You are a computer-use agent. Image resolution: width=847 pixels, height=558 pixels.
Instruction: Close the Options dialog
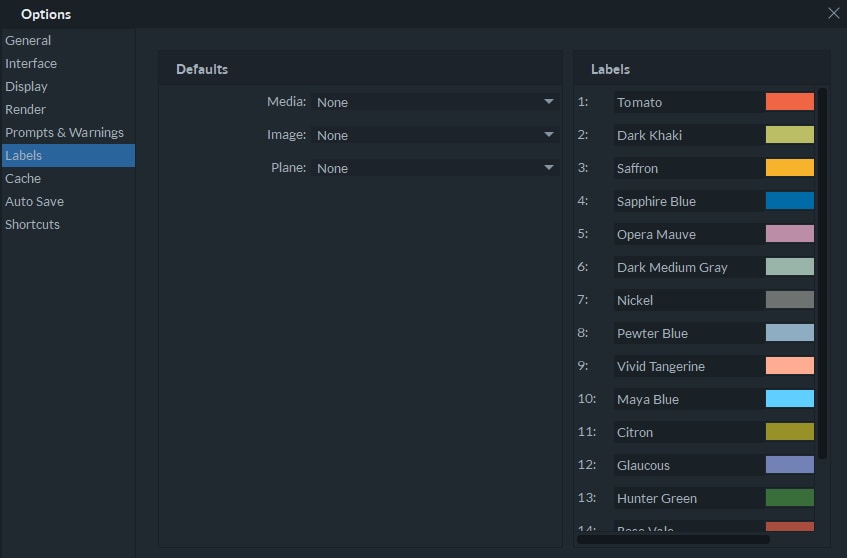coord(833,13)
